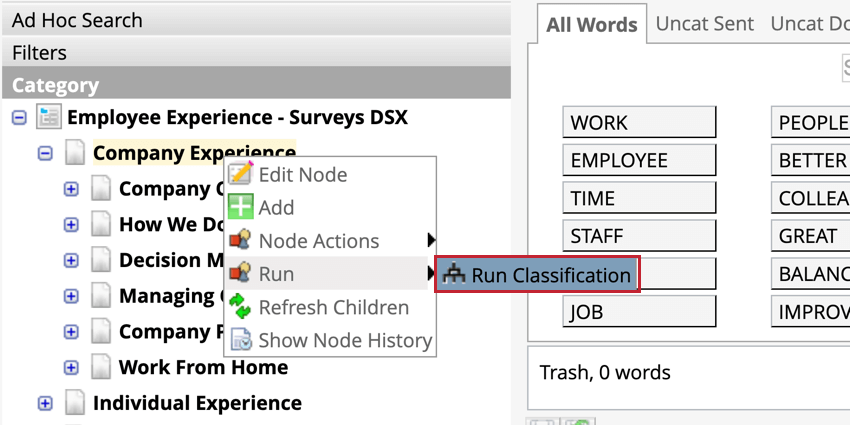Expand the Work From Home node
Screen dimensions: 850x425
click(71, 368)
